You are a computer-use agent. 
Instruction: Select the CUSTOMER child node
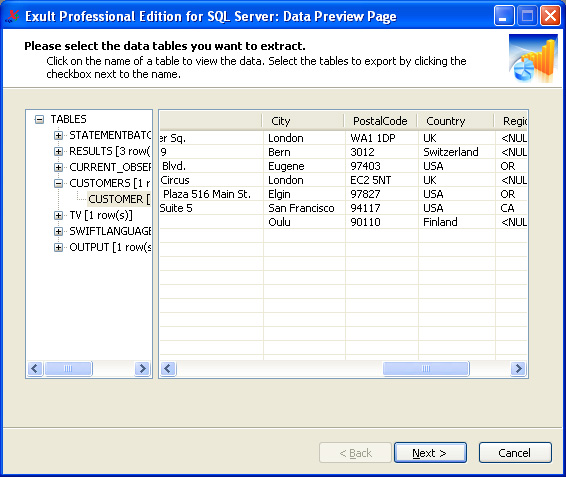tap(119, 199)
